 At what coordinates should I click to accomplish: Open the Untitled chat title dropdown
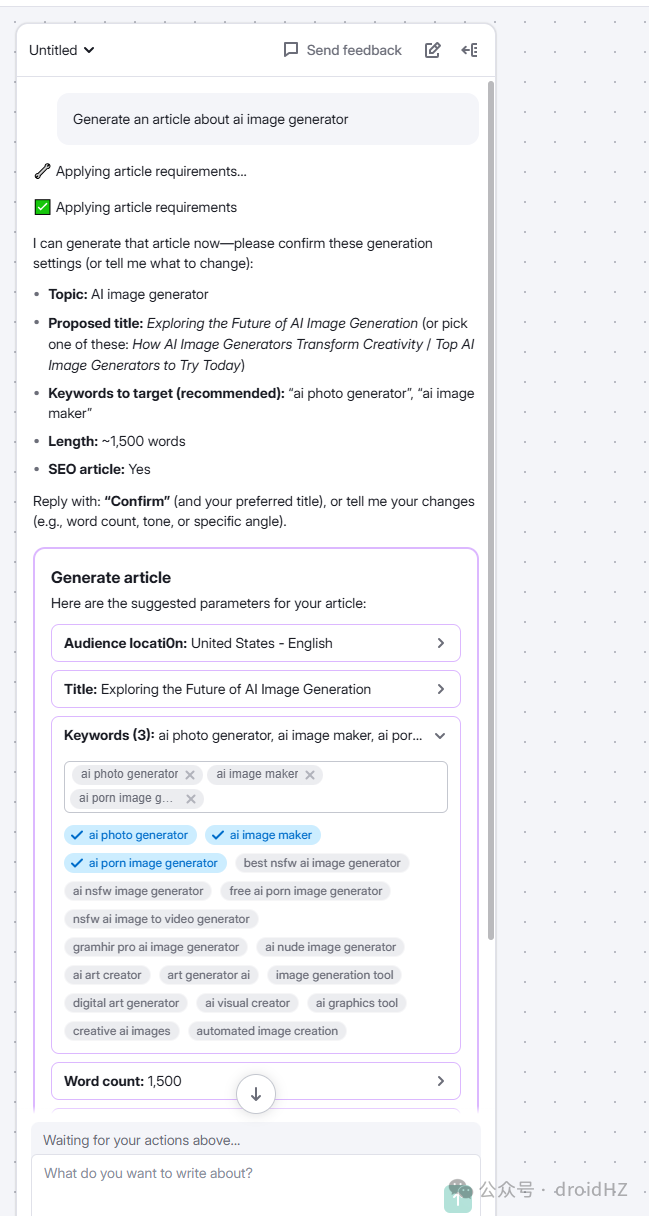(62, 50)
